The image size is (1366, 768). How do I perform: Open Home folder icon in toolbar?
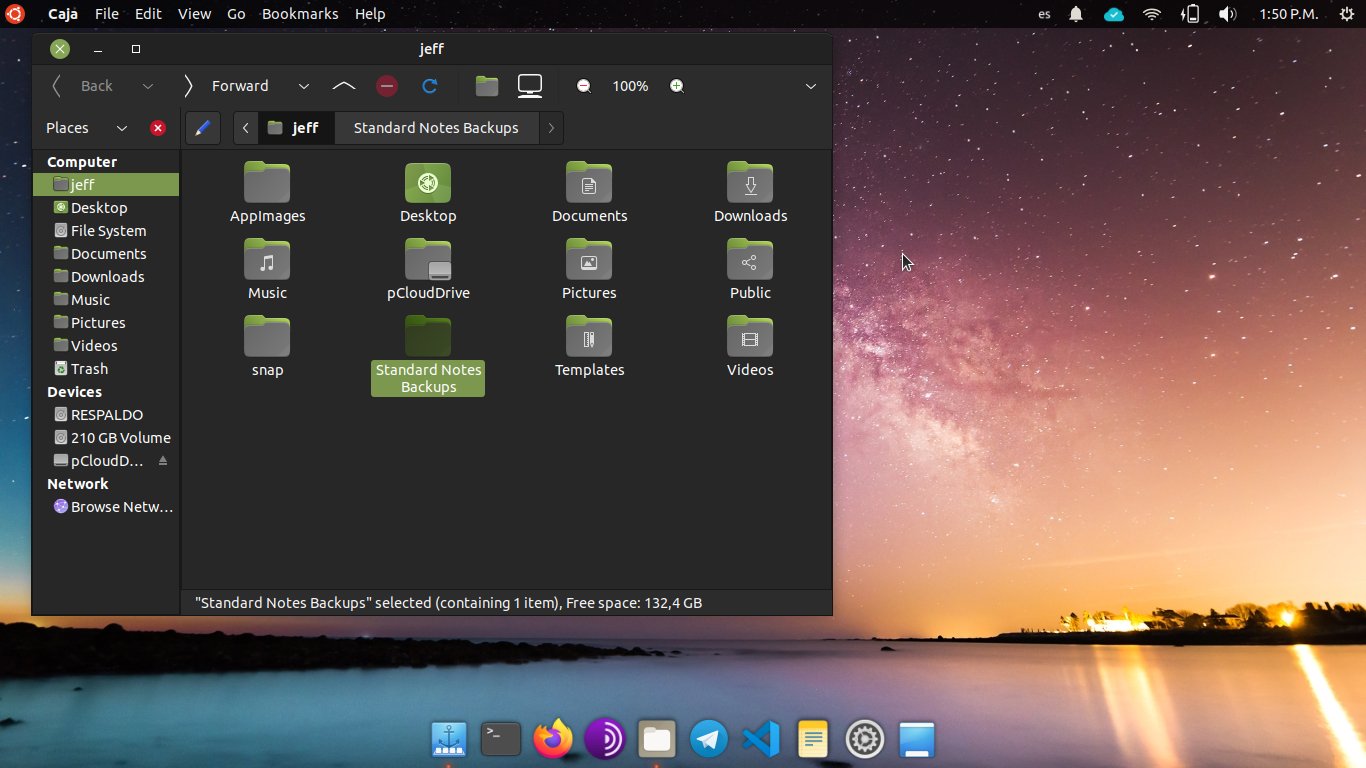(x=487, y=86)
